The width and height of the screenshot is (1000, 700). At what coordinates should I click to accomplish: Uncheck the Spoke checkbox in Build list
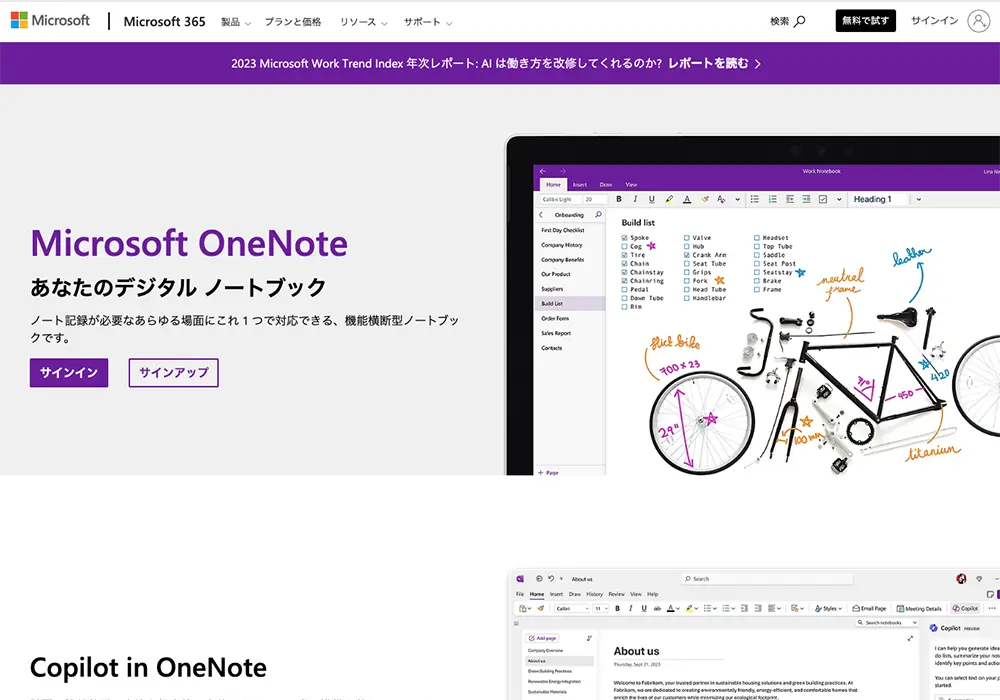pos(624,238)
